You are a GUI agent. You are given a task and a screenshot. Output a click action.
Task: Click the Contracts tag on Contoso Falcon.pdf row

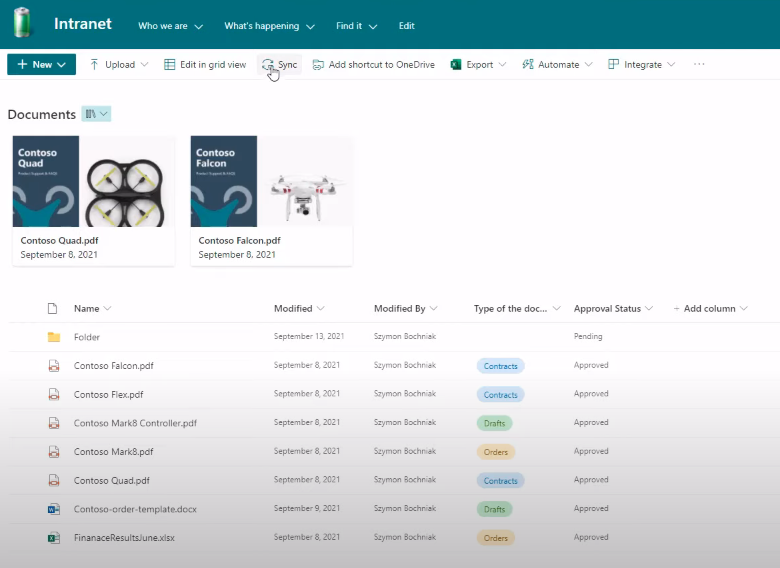click(x=500, y=366)
